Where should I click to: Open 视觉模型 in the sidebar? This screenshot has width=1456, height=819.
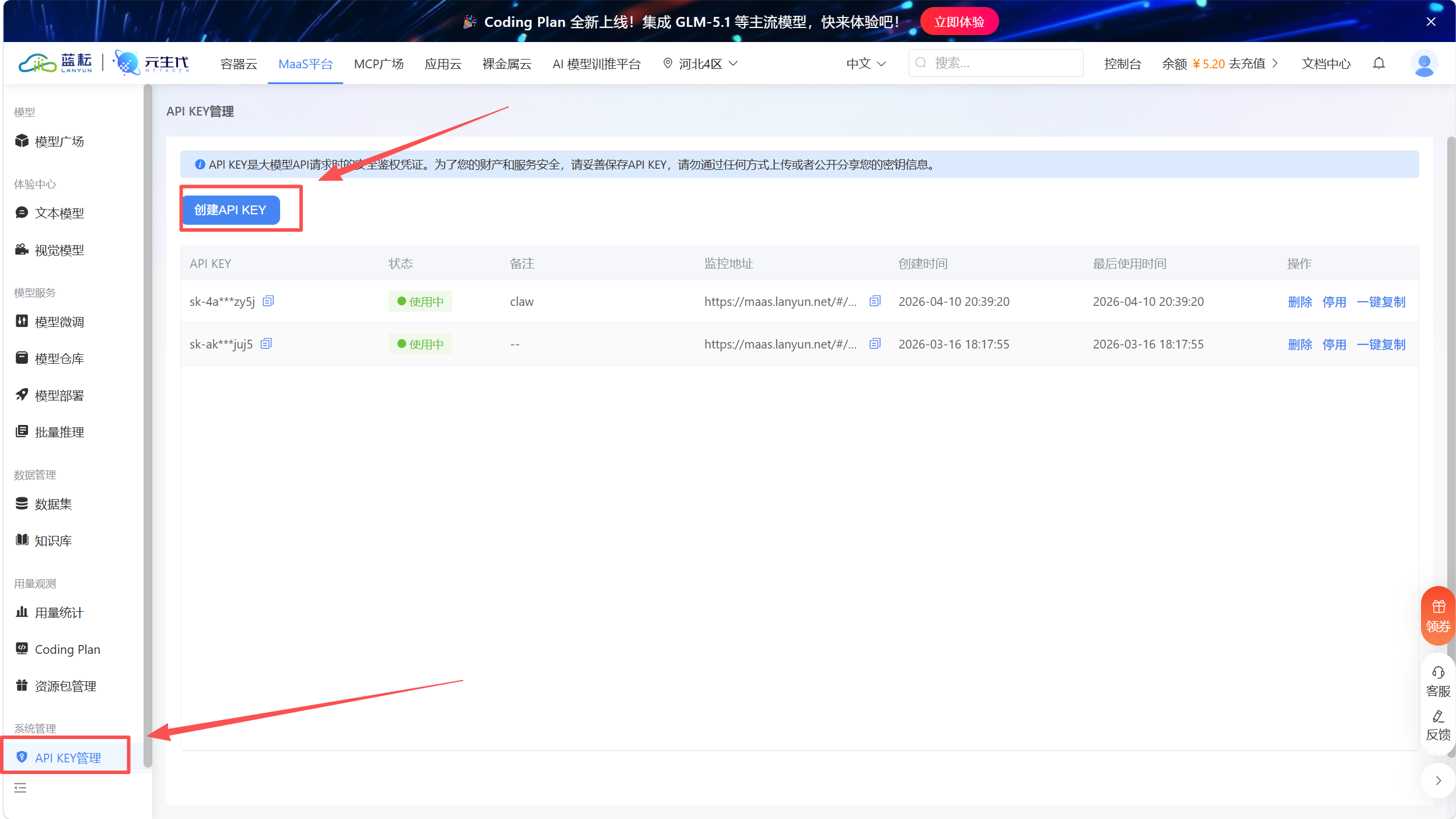[x=50, y=250]
